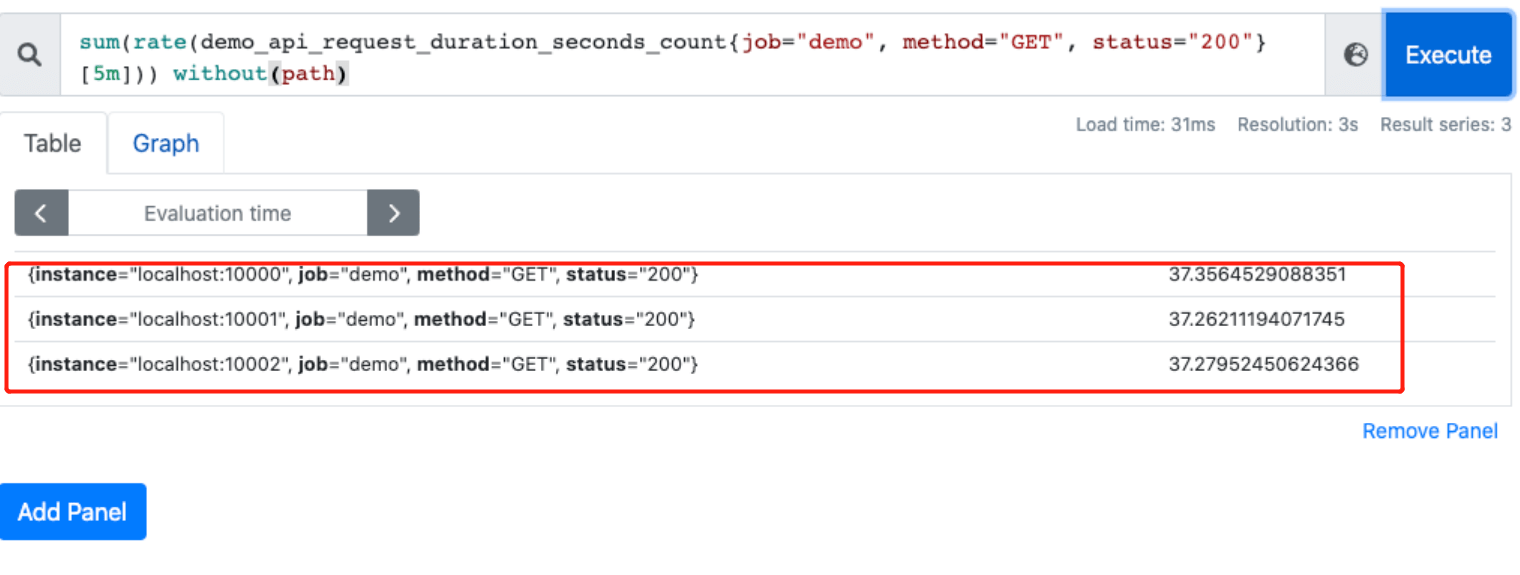The image size is (1520, 575).
Task: Advance evaluation time with right chevron
Action: [393, 213]
